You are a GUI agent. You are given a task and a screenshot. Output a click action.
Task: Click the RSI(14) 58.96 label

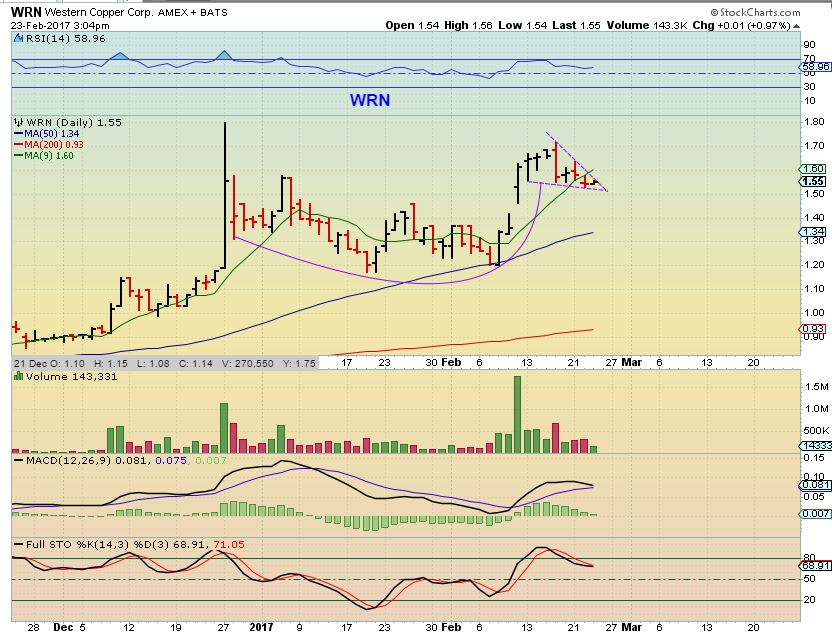coord(66,39)
